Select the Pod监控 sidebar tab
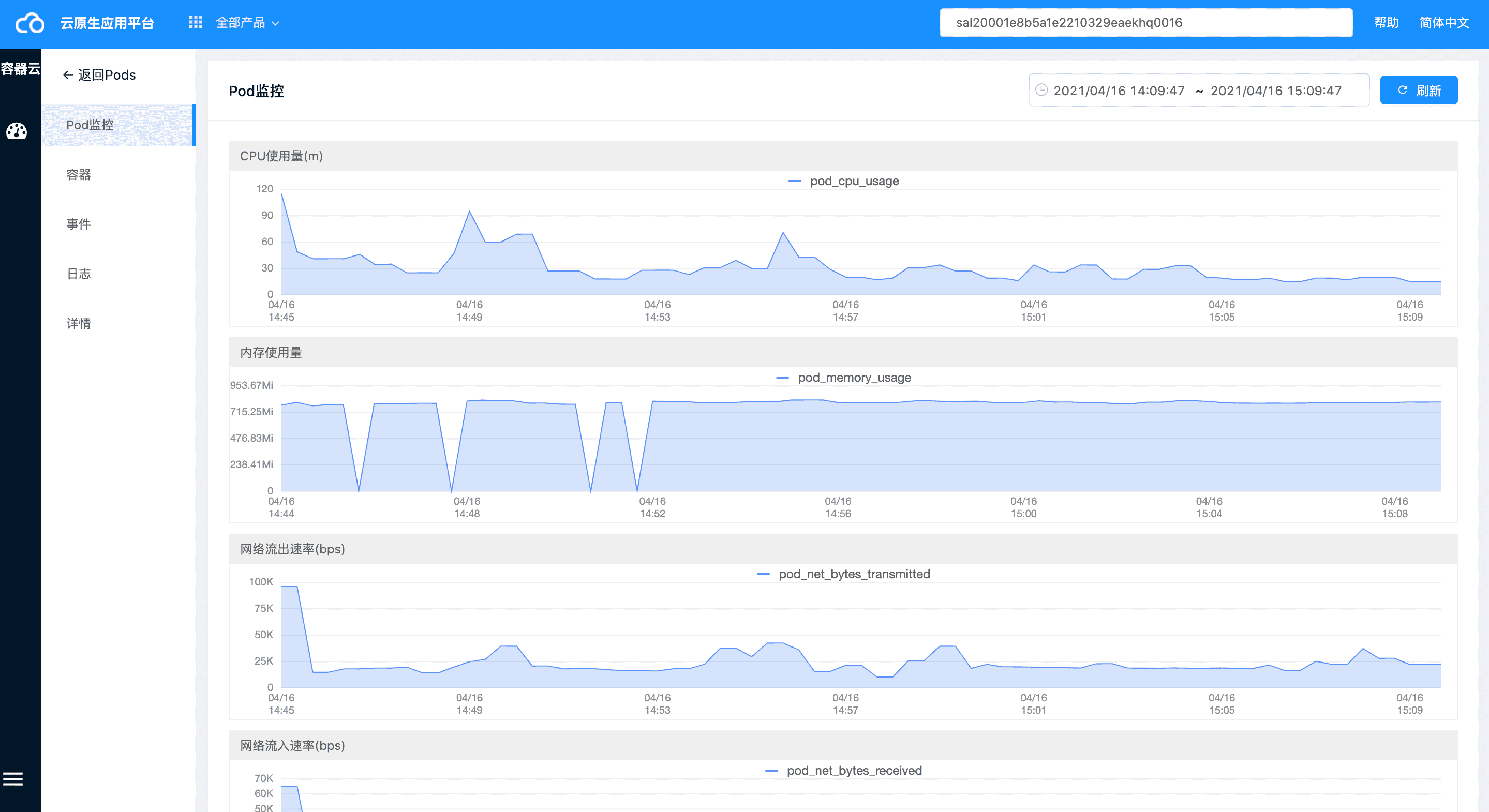The height and width of the screenshot is (812, 1489). (x=118, y=125)
